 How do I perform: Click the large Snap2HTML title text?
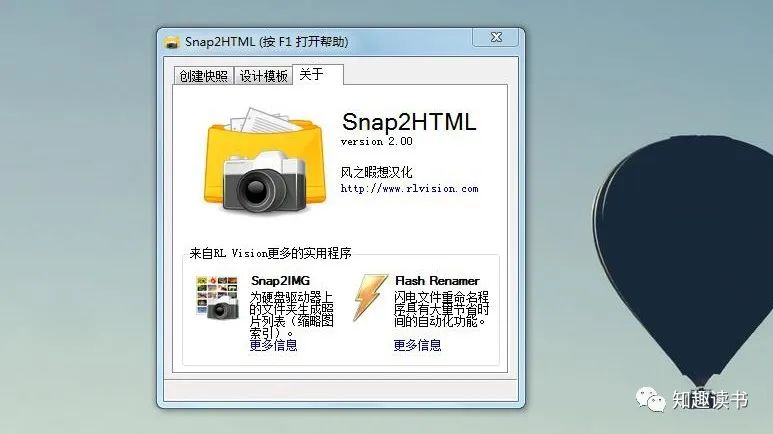click(409, 122)
